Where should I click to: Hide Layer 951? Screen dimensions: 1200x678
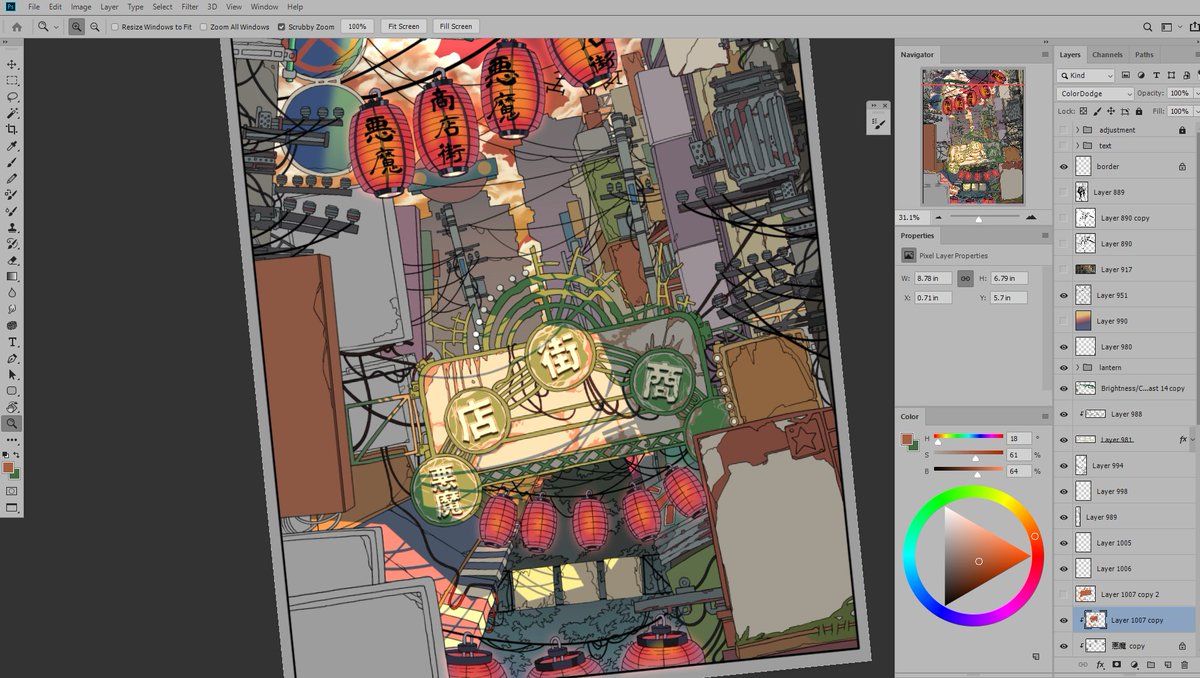pyautogui.click(x=1064, y=296)
